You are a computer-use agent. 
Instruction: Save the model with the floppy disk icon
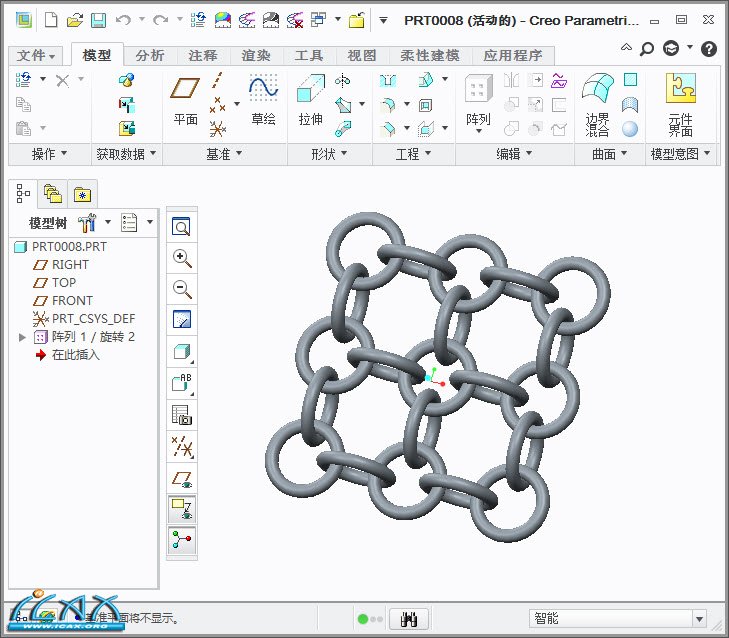(x=98, y=20)
